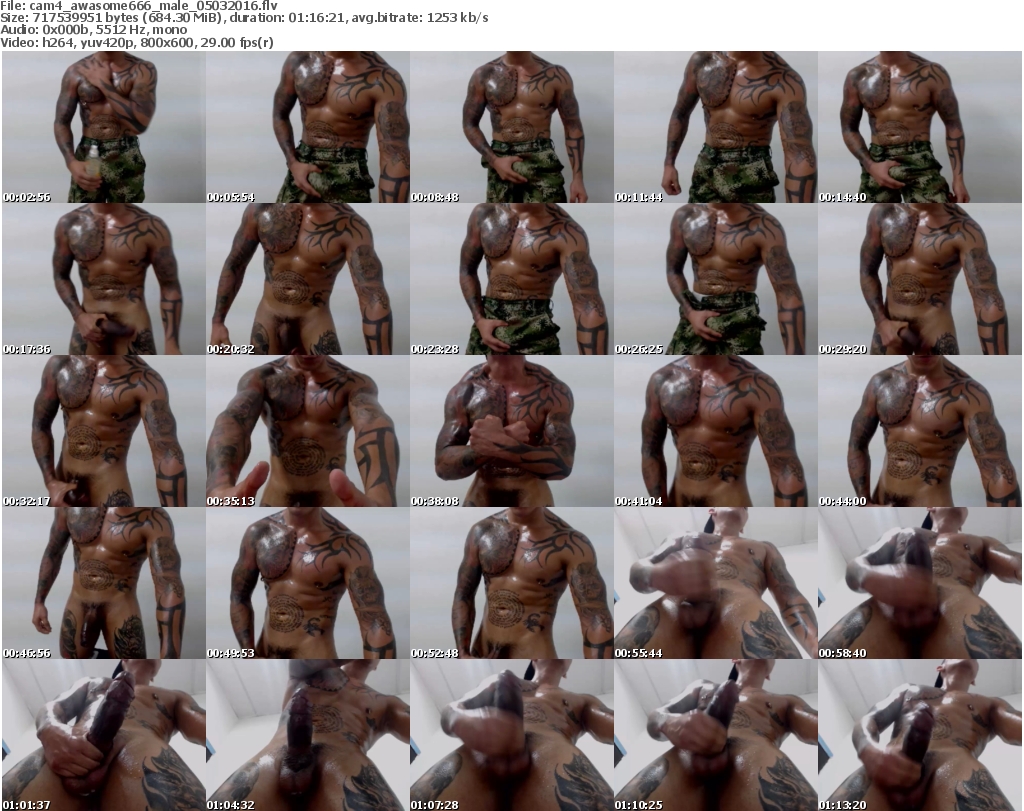
Task: Click the file name line cam4_awasome666_male_05032016.flv
Action: coord(139,6)
